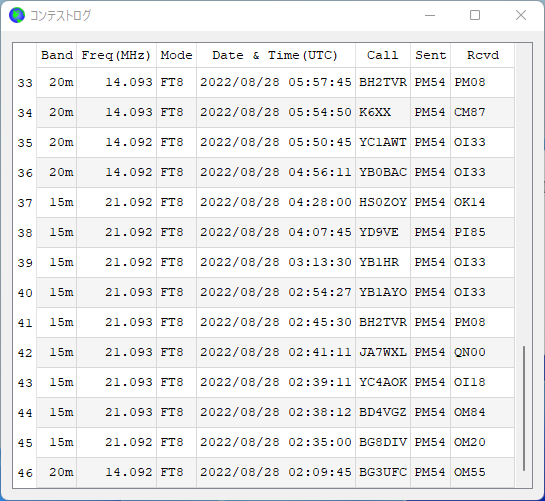
Task: Click the Date & Time(UTC) column header
Action: click(x=275, y=55)
